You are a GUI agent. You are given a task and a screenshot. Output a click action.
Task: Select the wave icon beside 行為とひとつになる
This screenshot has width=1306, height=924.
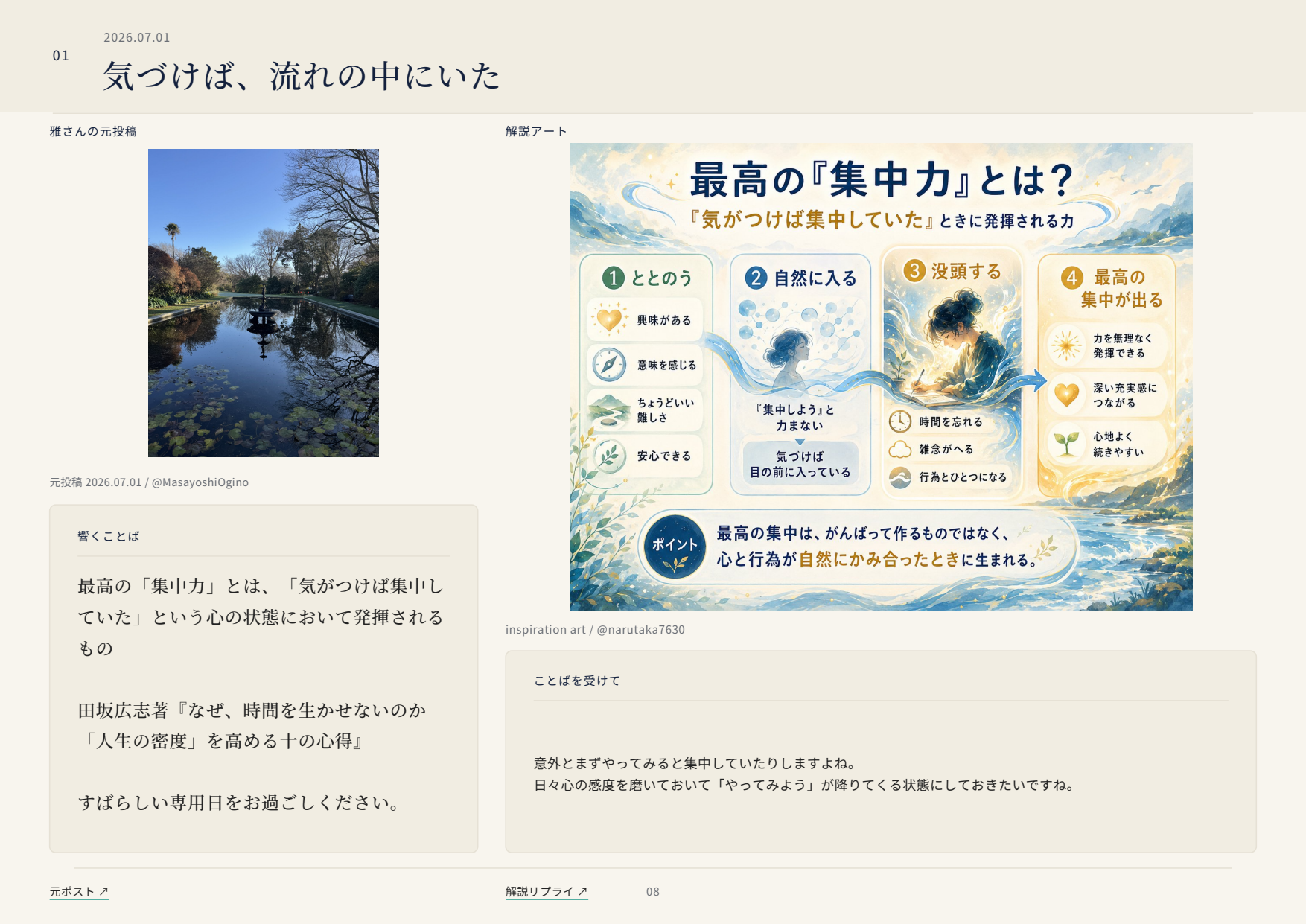click(x=900, y=477)
